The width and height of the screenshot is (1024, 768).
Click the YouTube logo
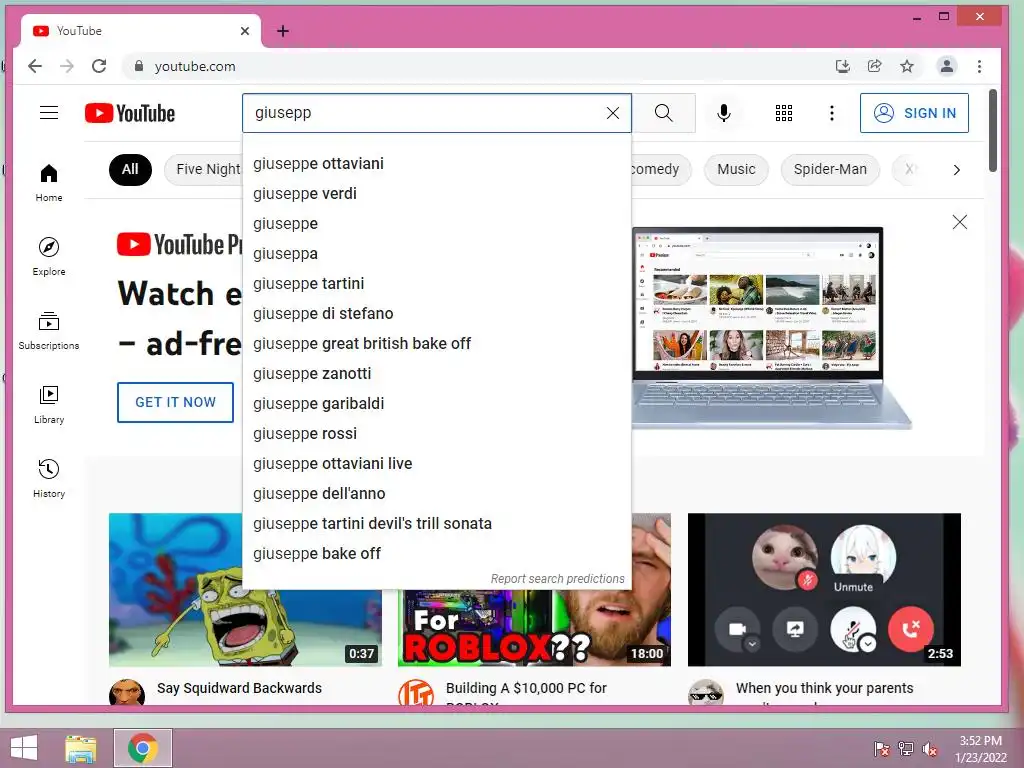click(x=130, y=113)
